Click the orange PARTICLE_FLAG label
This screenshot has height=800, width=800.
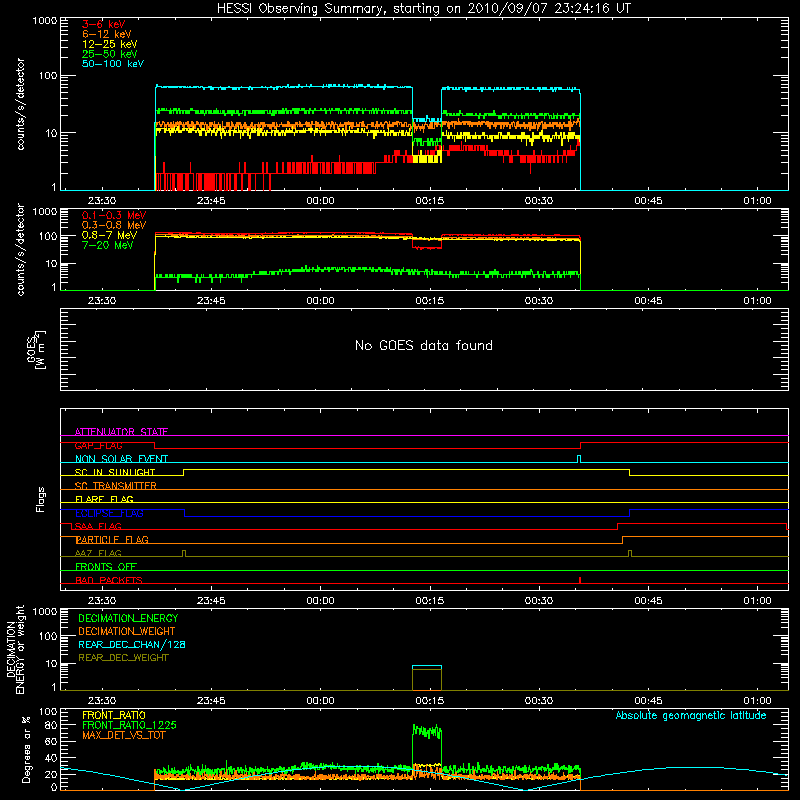click(x=112, y=539)
